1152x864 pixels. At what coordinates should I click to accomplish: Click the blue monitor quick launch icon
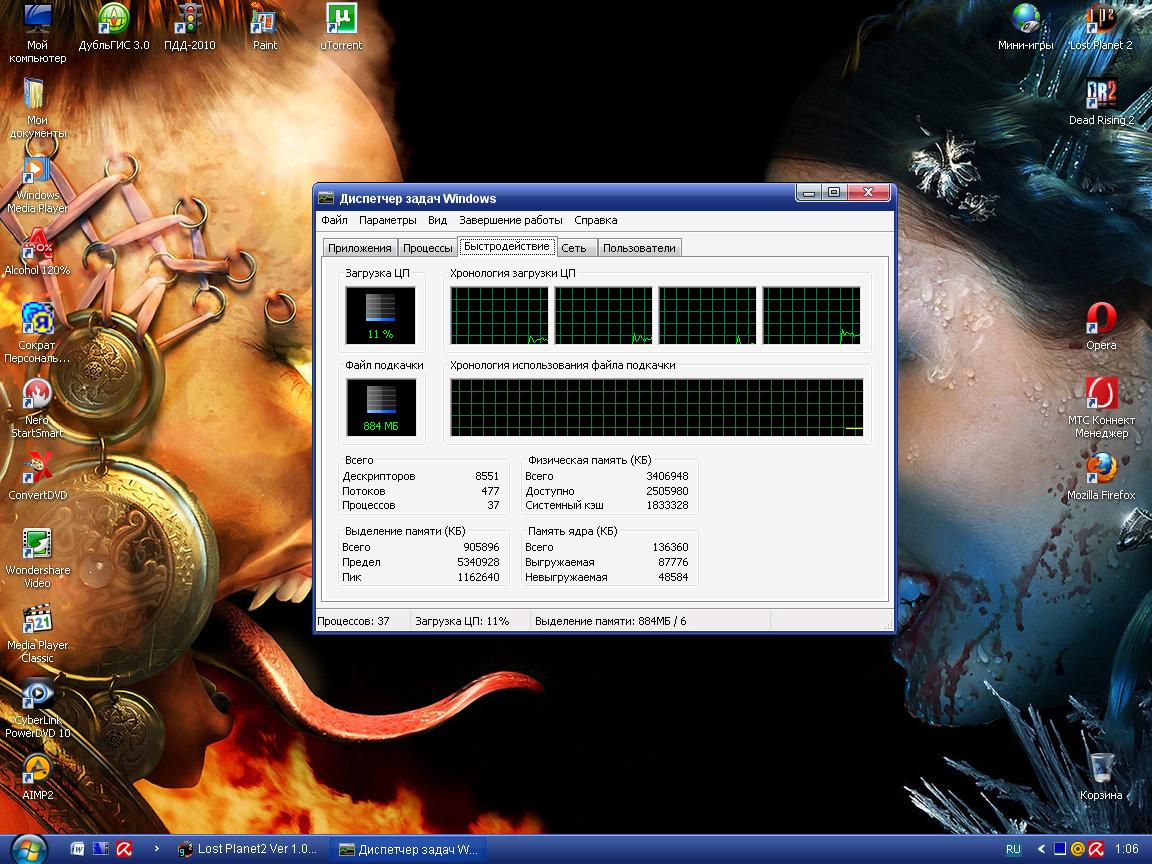(101, 849)
